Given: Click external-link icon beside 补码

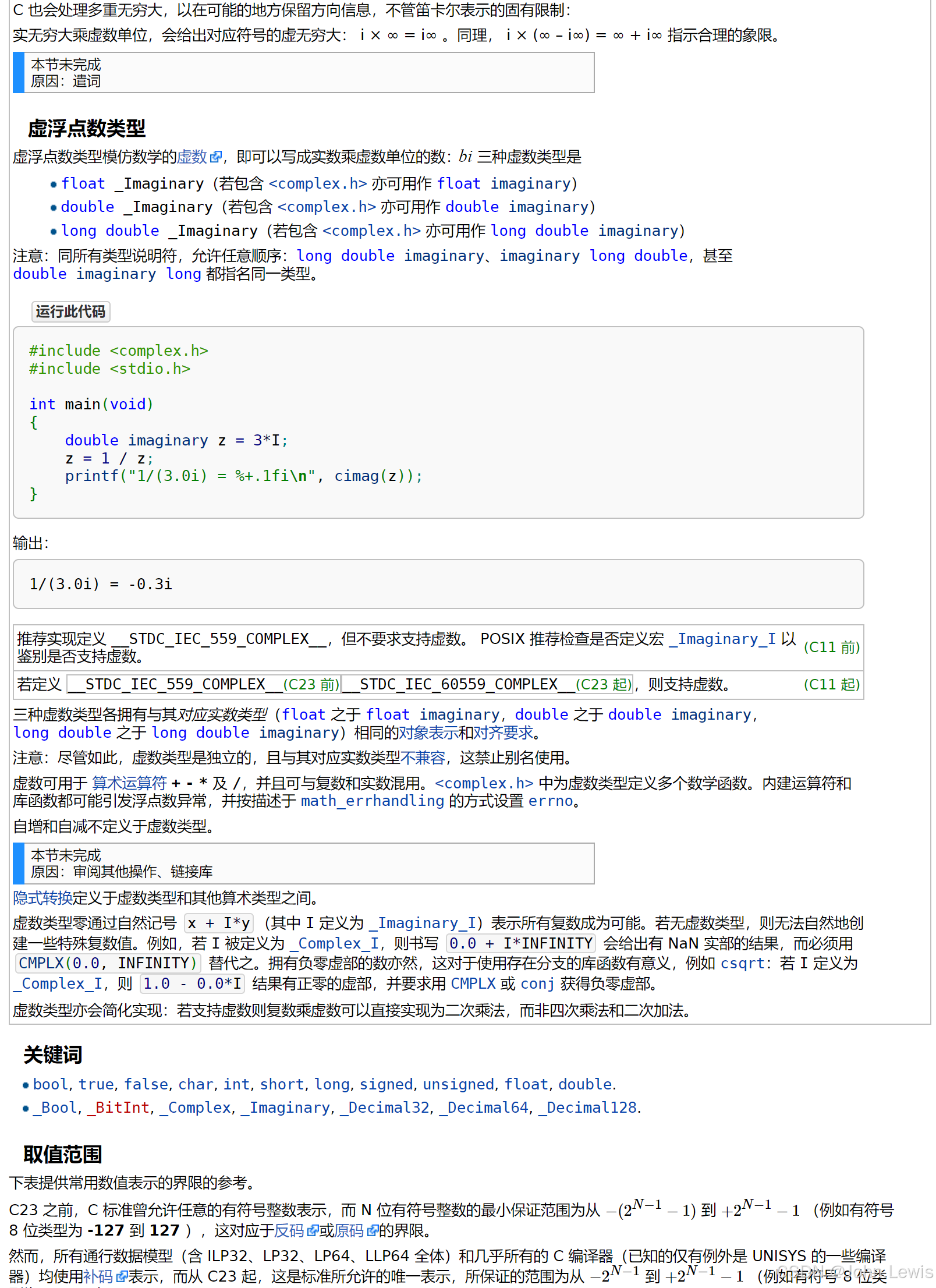Looking at the screenshot, I should coord(122,1277).
